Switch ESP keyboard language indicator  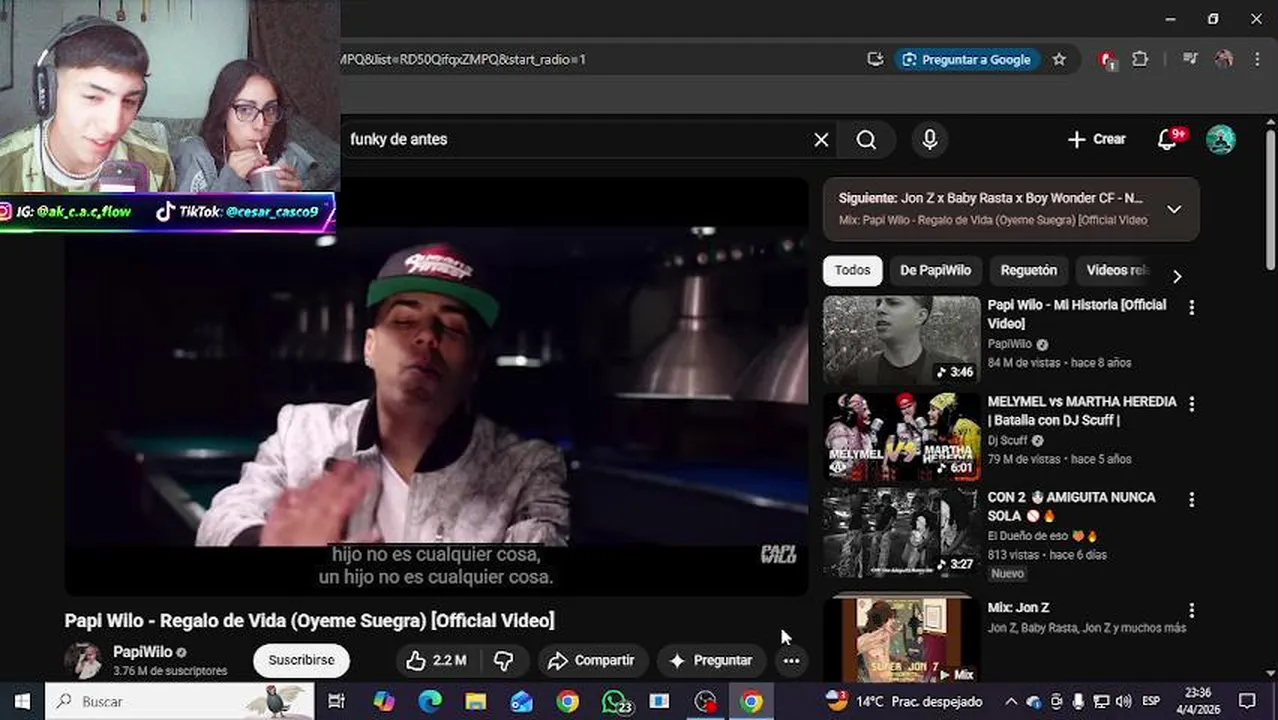coord(1151,701)
